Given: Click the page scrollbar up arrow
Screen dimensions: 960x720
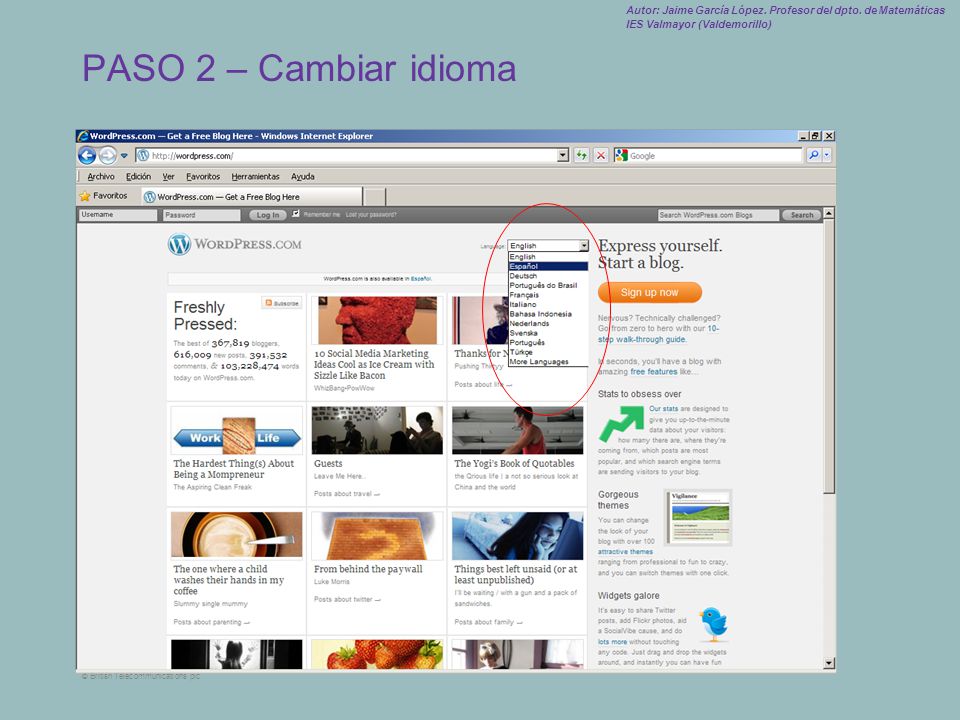Looking at the screenshot, I should click(x=829, y=213).
